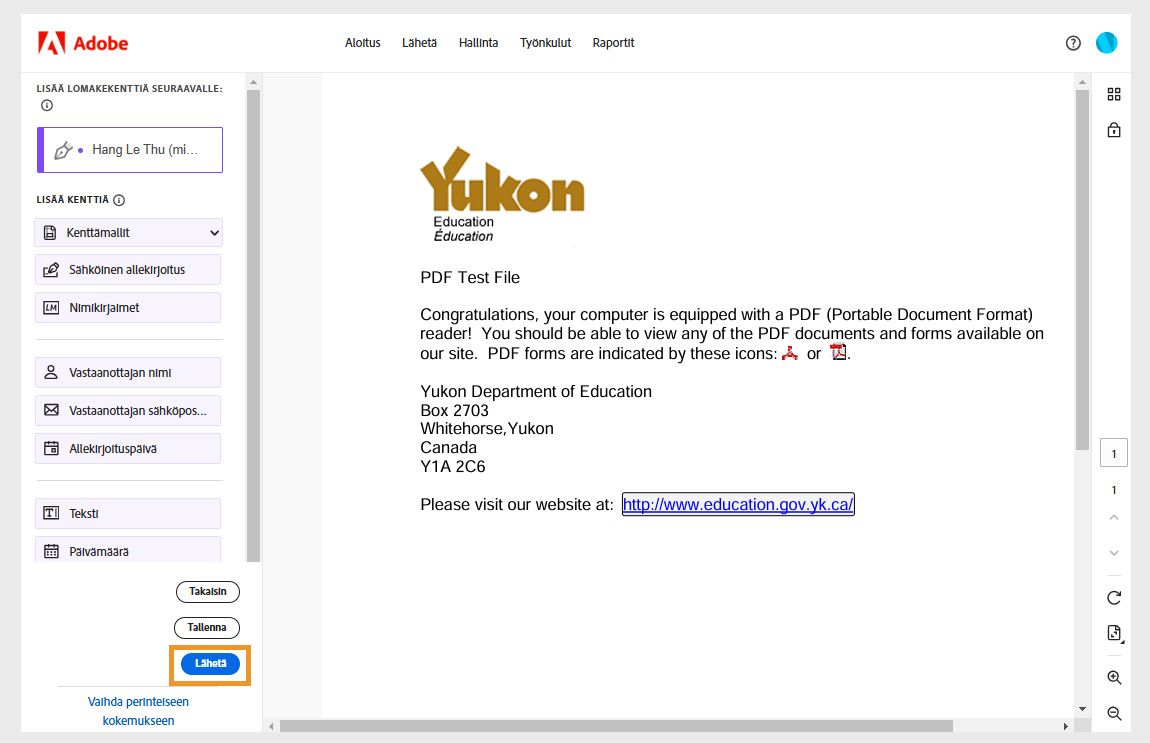This screenshot has height=743, width=1150.
Task: Go to previous page with up chevron
Action: point(1114,517)
